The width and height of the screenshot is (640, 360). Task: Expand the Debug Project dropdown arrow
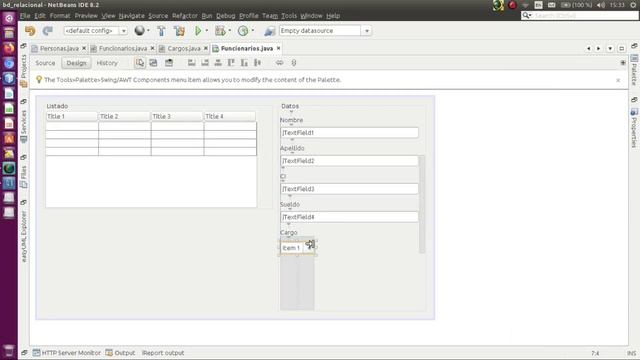point(229,31)
